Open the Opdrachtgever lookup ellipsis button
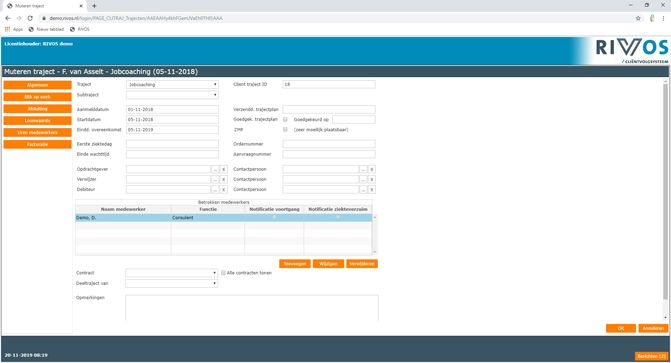671x363 pixels. 215,170
